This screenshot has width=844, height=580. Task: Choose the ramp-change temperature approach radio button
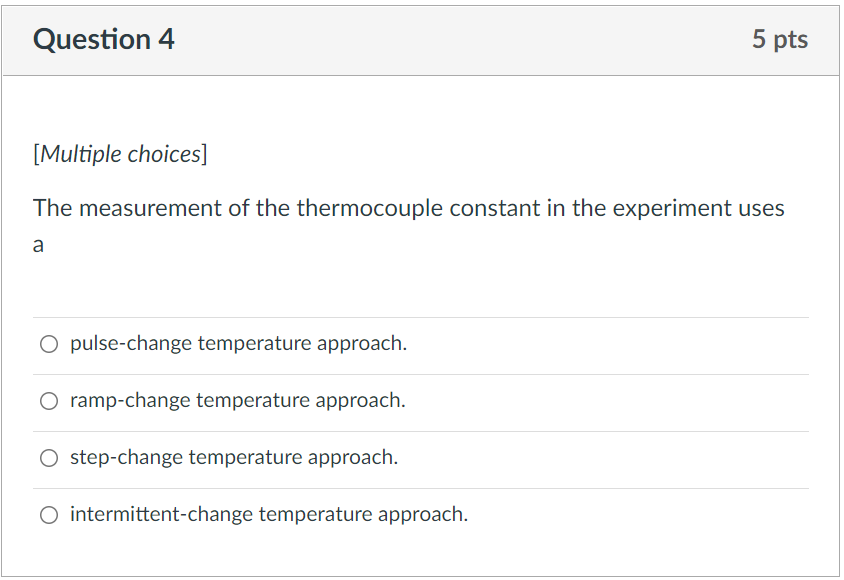pos(49,401)
